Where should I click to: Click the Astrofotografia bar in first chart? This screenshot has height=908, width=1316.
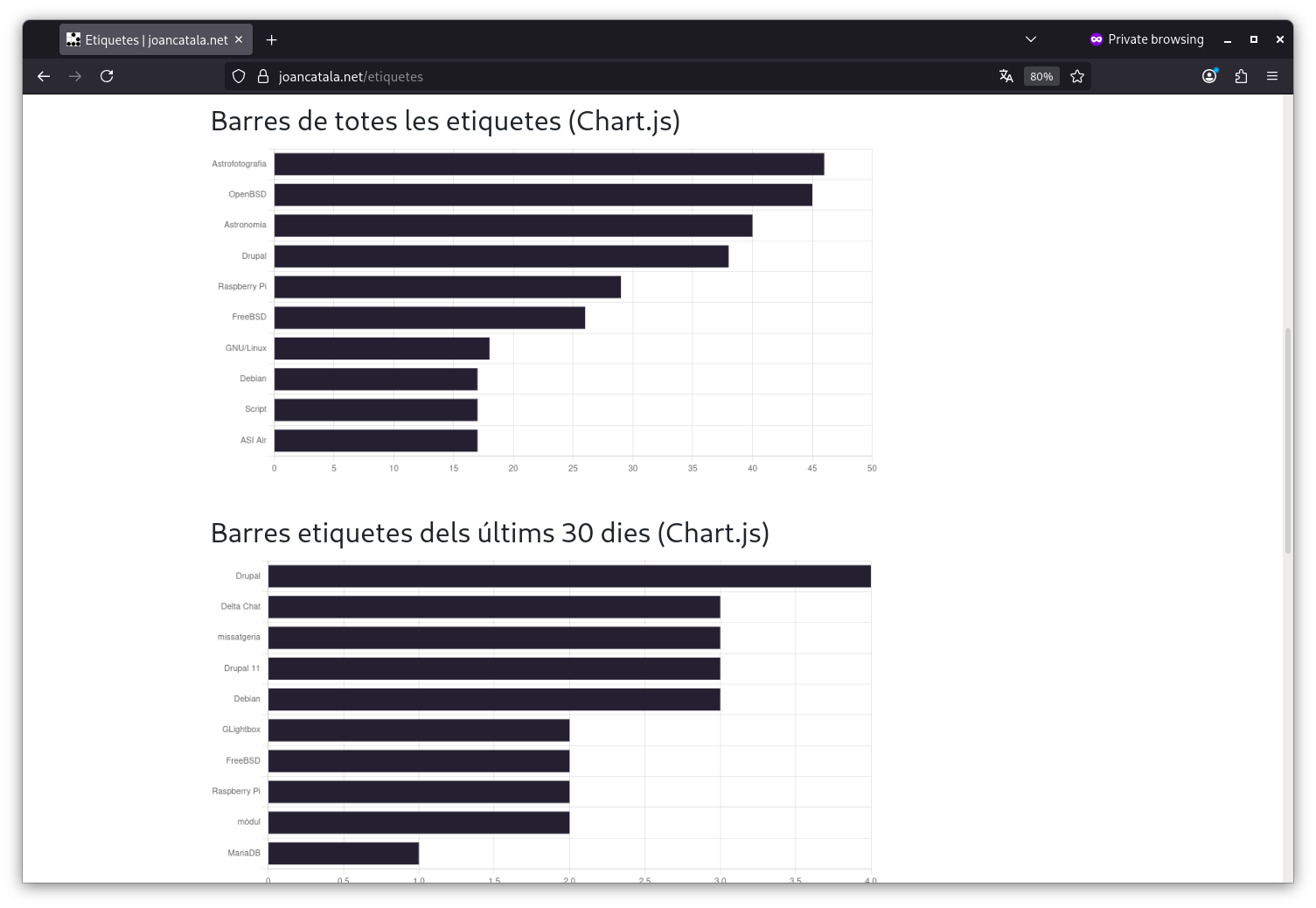pyautogui.click(x=548, y=164)
